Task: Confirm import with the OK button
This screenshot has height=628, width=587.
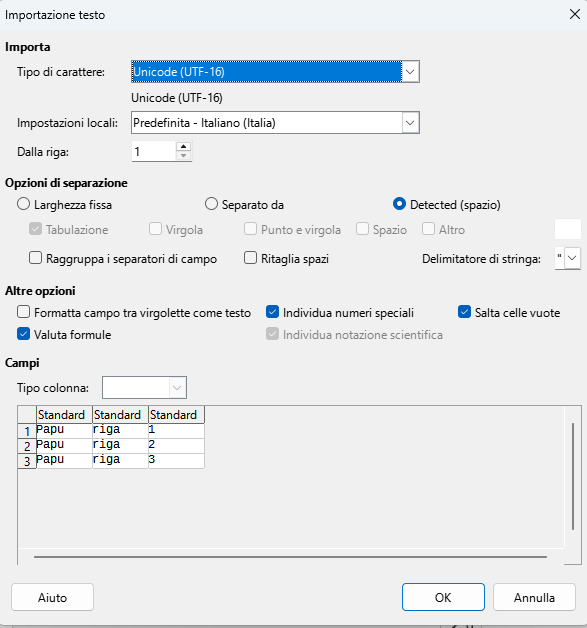Action: point(443,597)
